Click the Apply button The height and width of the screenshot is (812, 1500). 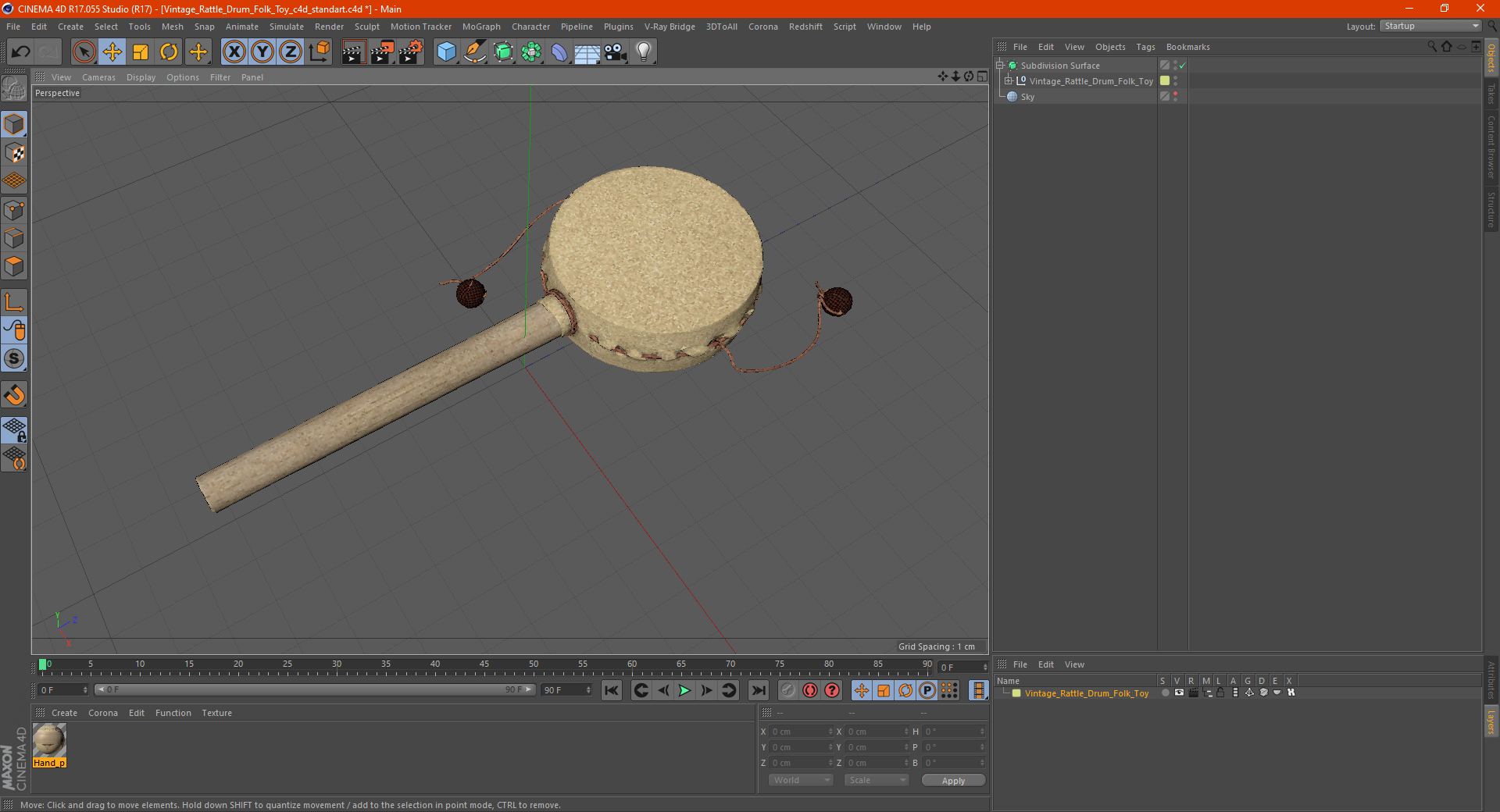953,781
